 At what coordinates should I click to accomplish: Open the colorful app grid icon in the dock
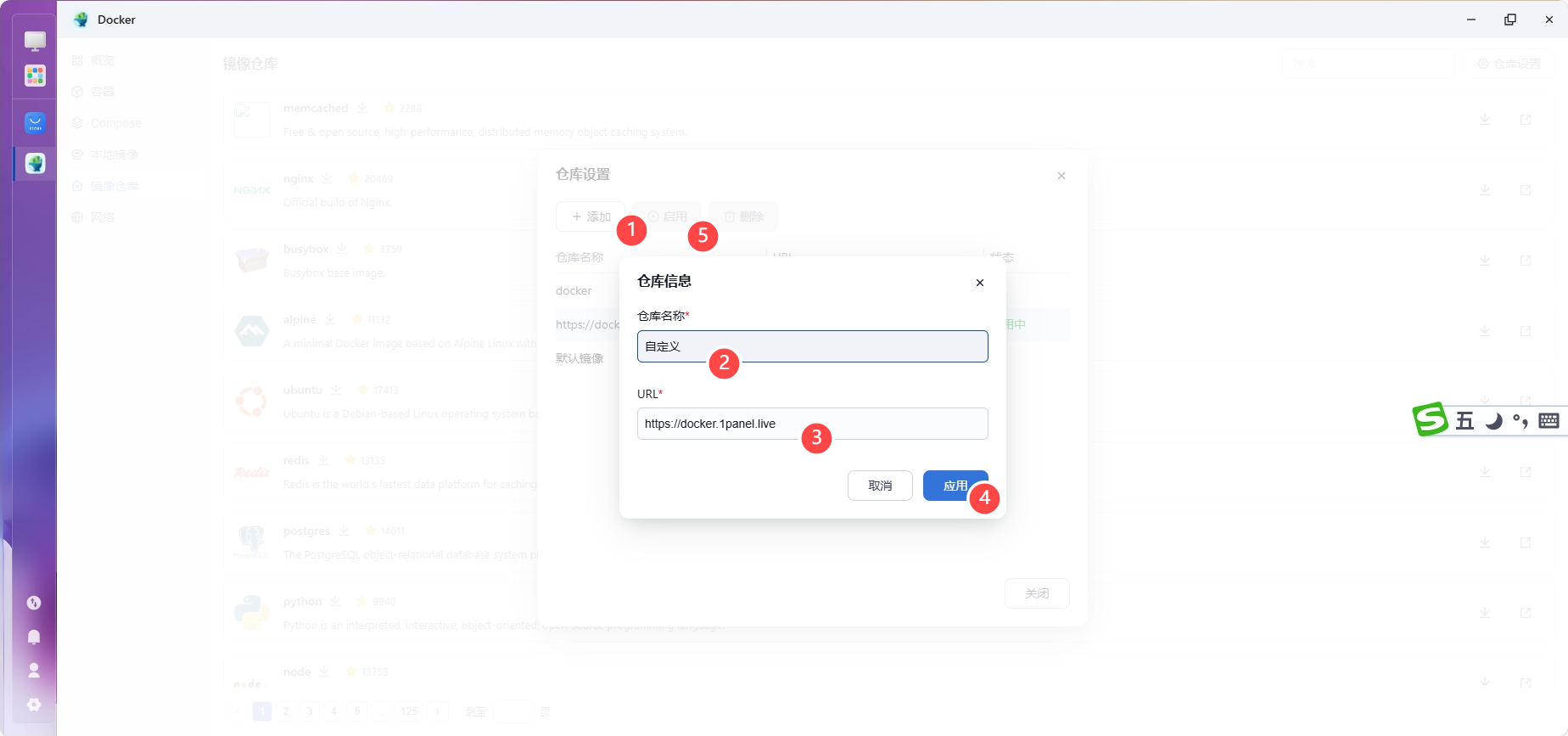[35, 76]
